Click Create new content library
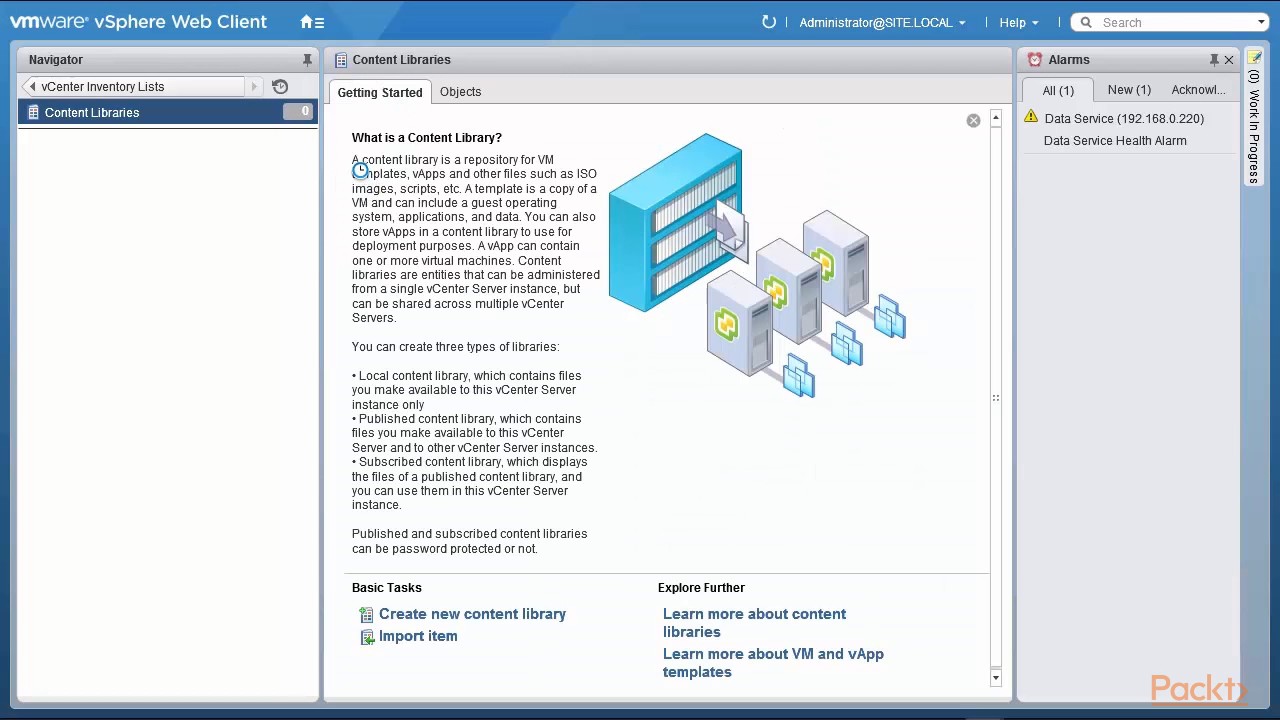This screenshot has height=720, width=1280. coord(472,614)
